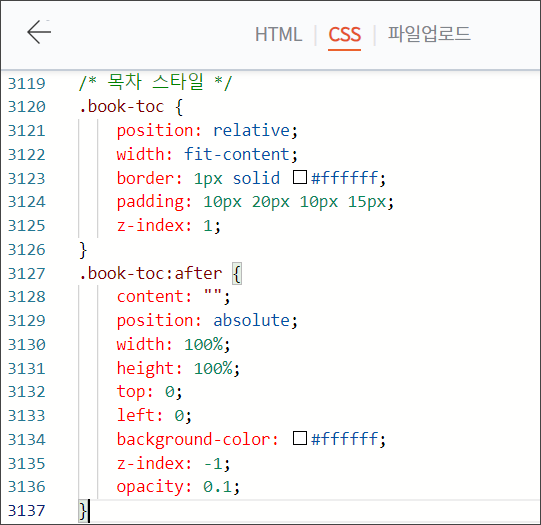Click the word 'solid' in the border line
The width and height of the screenshot is (541, 525).
pyautogui.click(x=256, y=178)
